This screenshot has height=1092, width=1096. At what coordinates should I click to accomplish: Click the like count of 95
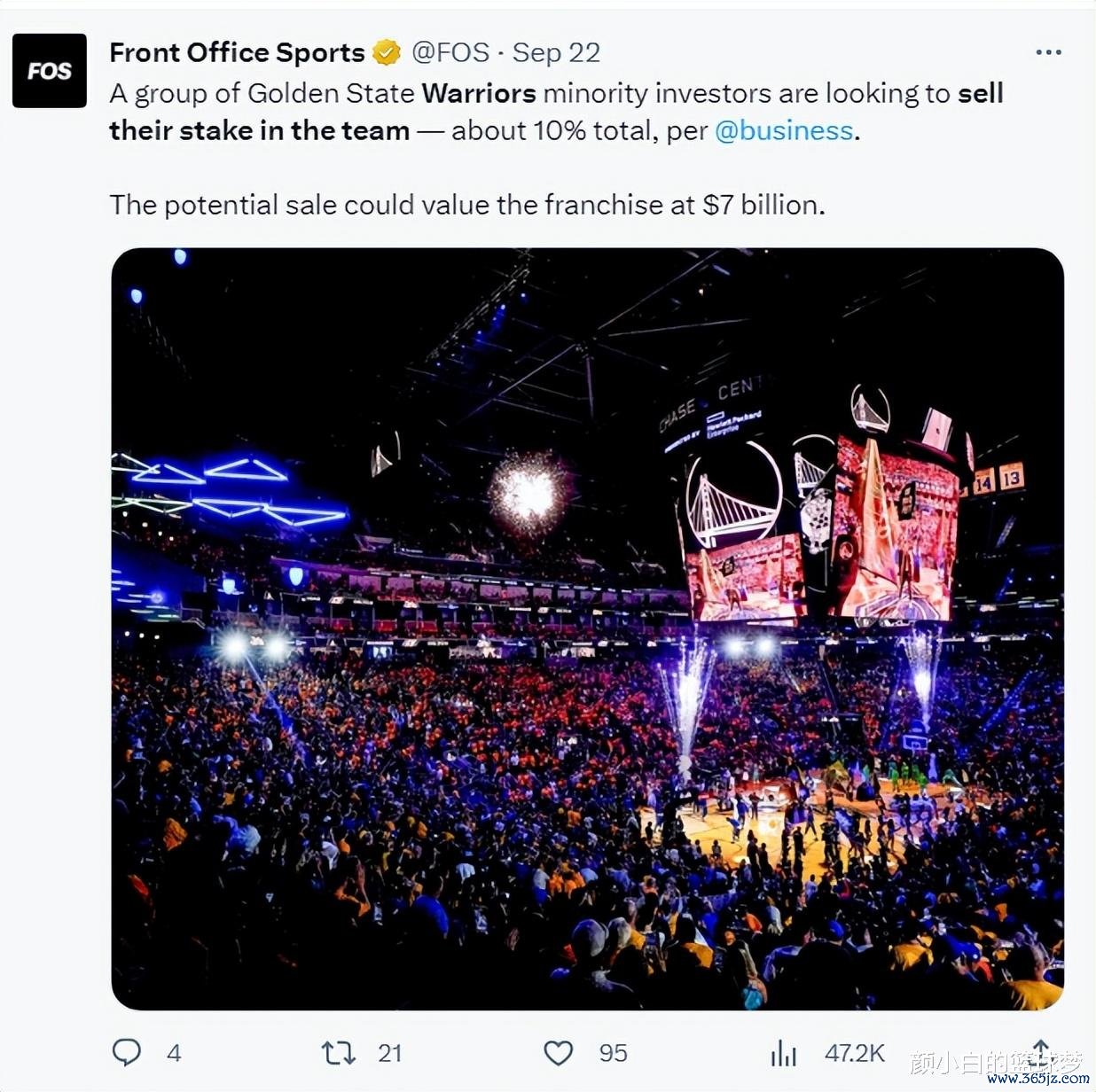pyautogui.click(x=613, y=1053)
